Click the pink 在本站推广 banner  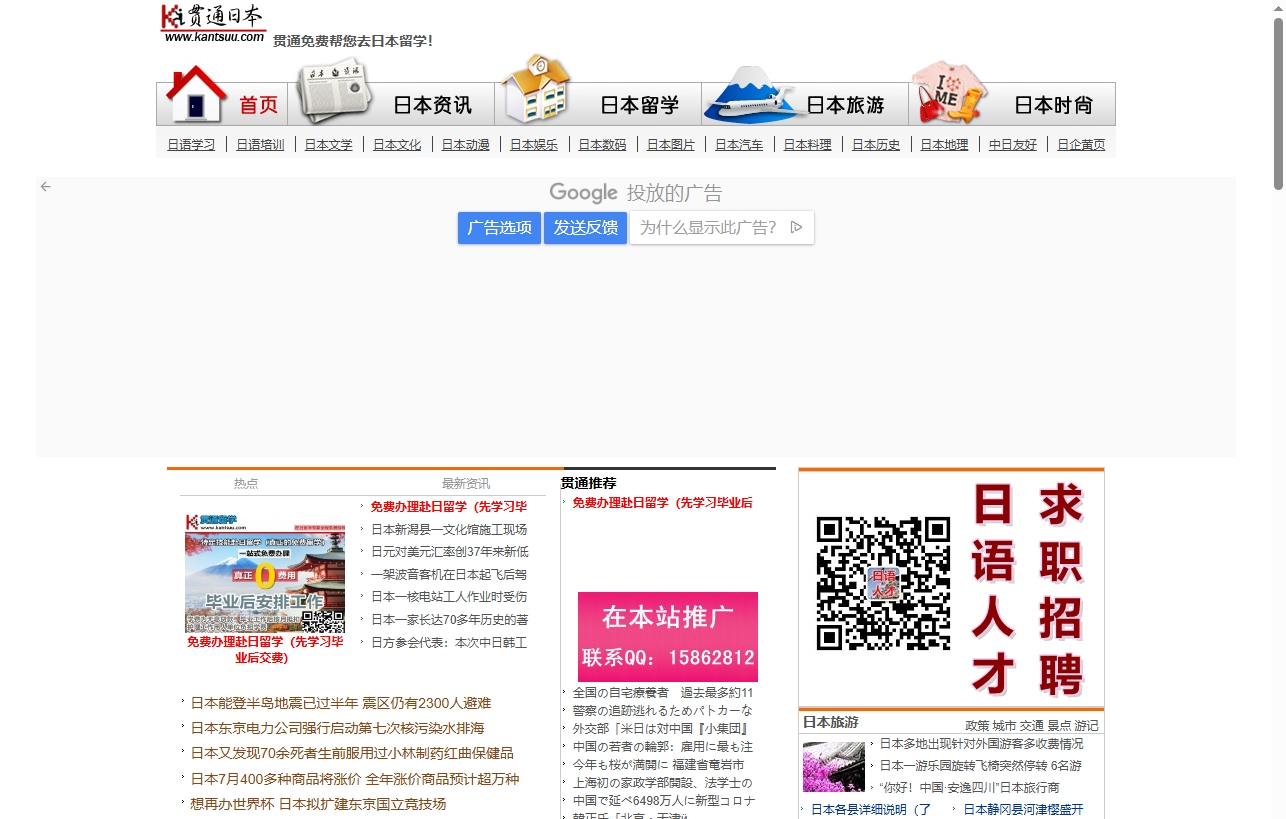668,637
